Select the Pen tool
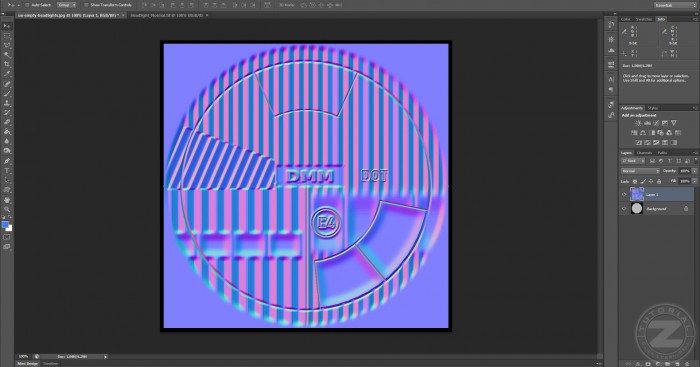 point(7,161)
